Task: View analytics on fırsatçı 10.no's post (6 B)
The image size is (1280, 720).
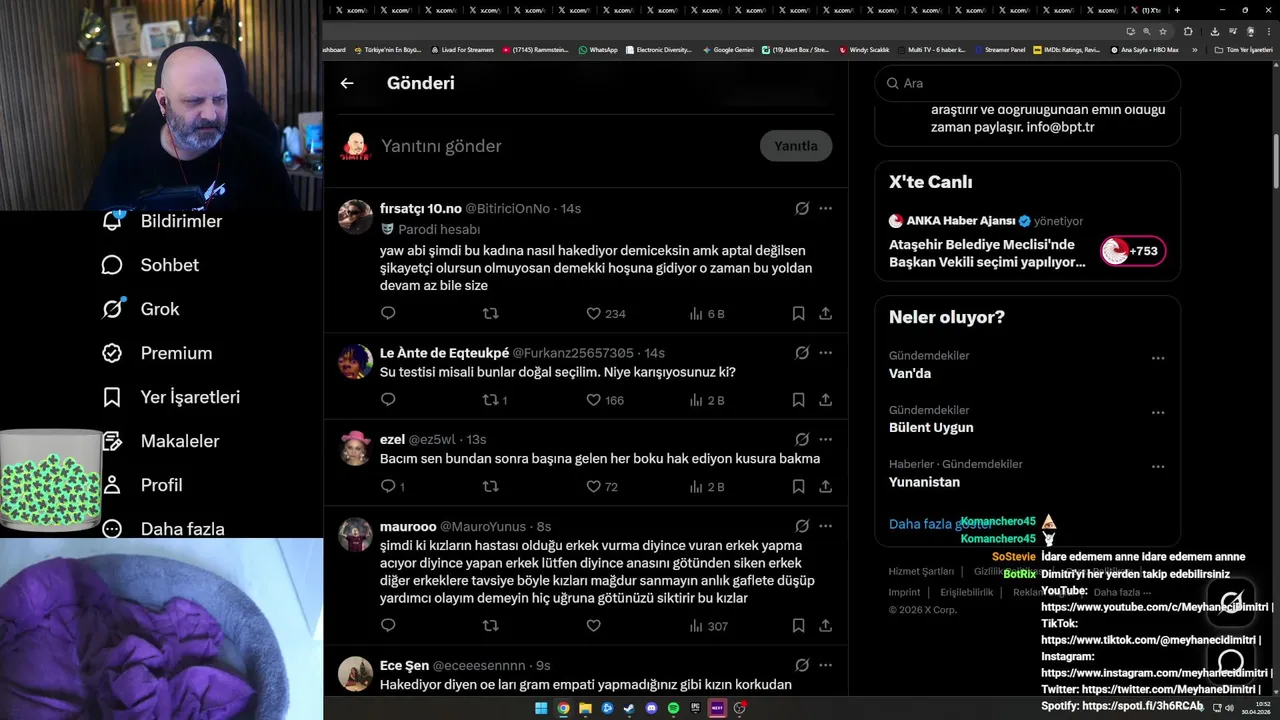Action: [706, 313]
